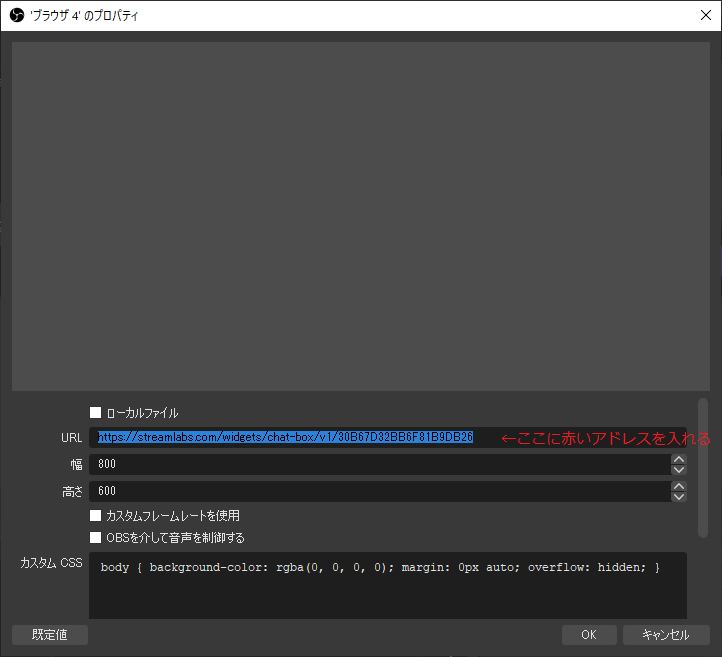This screenshot has width=722, height=657.
Task: Toggle カスタムフレームレートを使用 checkbox
Action: (x=96, y=516)
